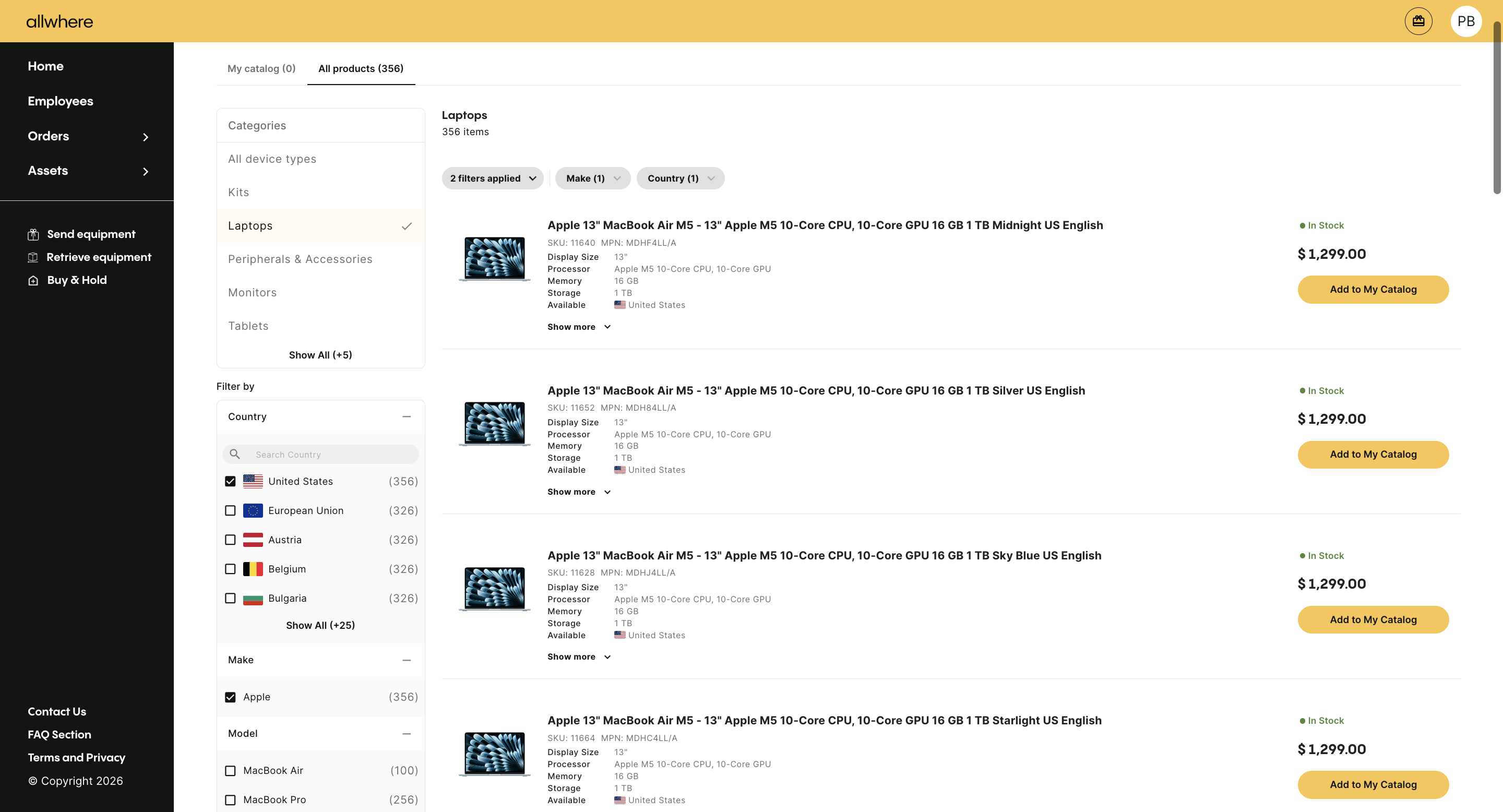1503x812 pixels.
Task: Open Starlight MacBook Air product thumbnail
Action: [x=494, y=754]
